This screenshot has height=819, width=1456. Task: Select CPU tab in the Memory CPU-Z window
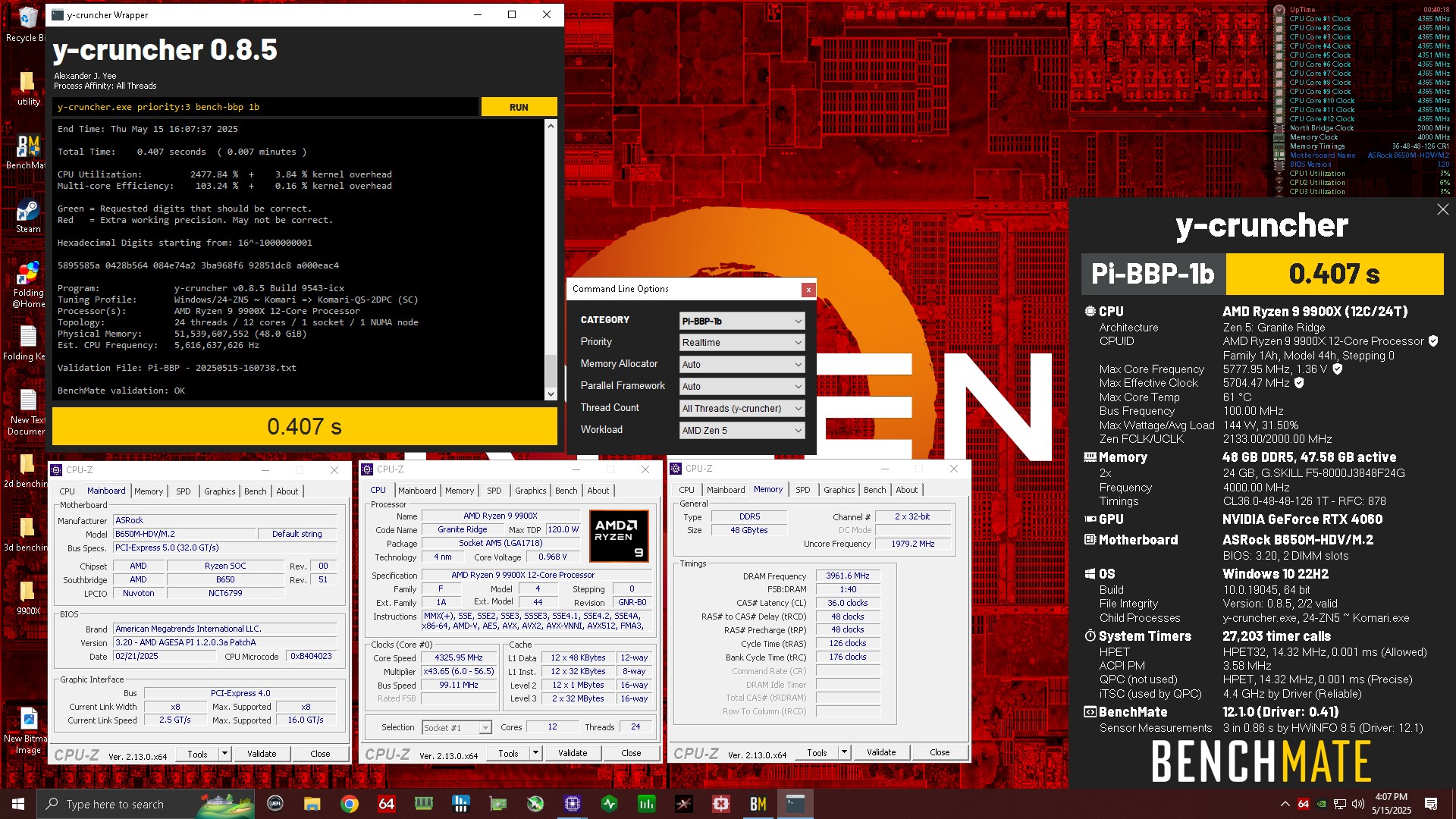(x=687, y=490)
